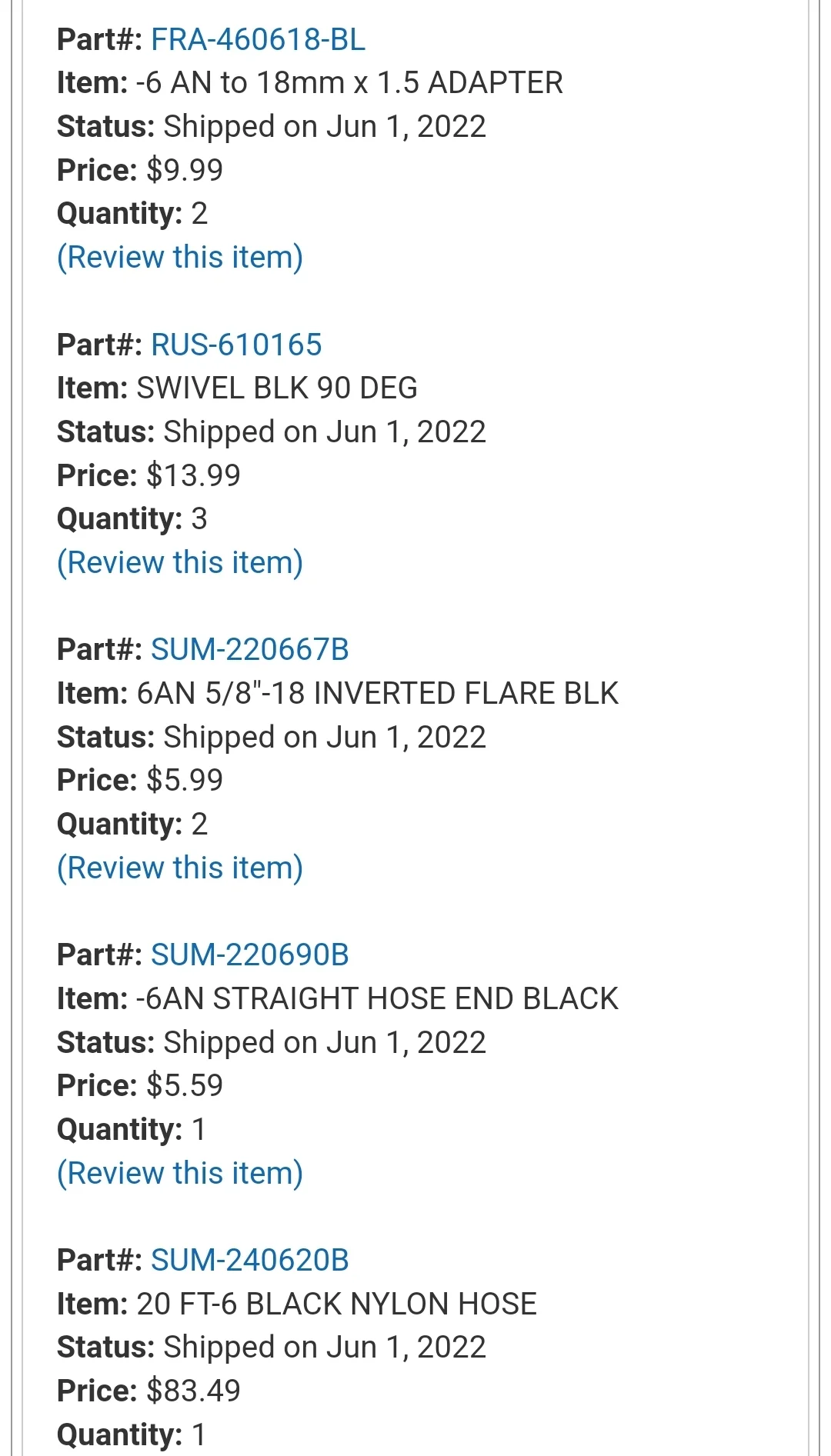
Task: Open part number SUM-220667B link
Action: tap(250, 650)
